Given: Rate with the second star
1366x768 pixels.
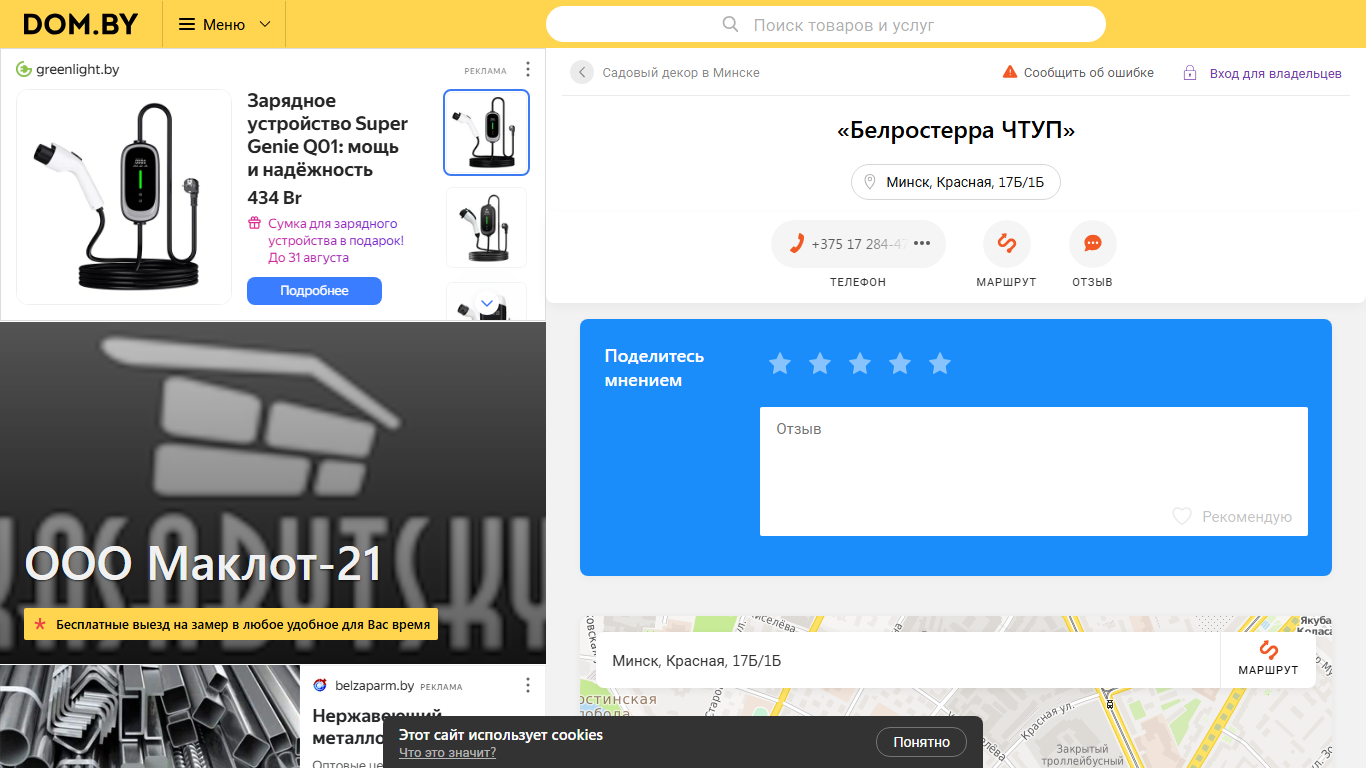Looking at the screenshot, I should tap(820, 363).
